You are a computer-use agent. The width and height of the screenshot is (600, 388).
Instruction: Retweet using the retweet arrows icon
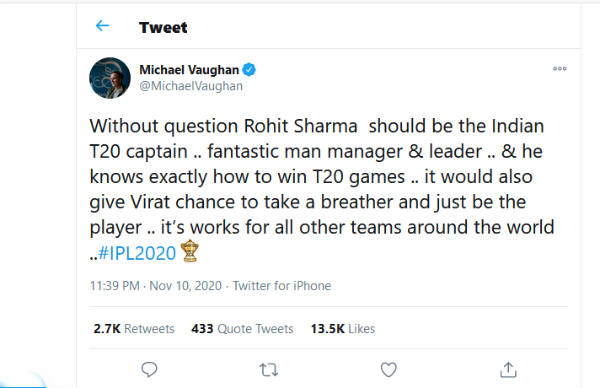pyautogui.click(x=269, y=370)
